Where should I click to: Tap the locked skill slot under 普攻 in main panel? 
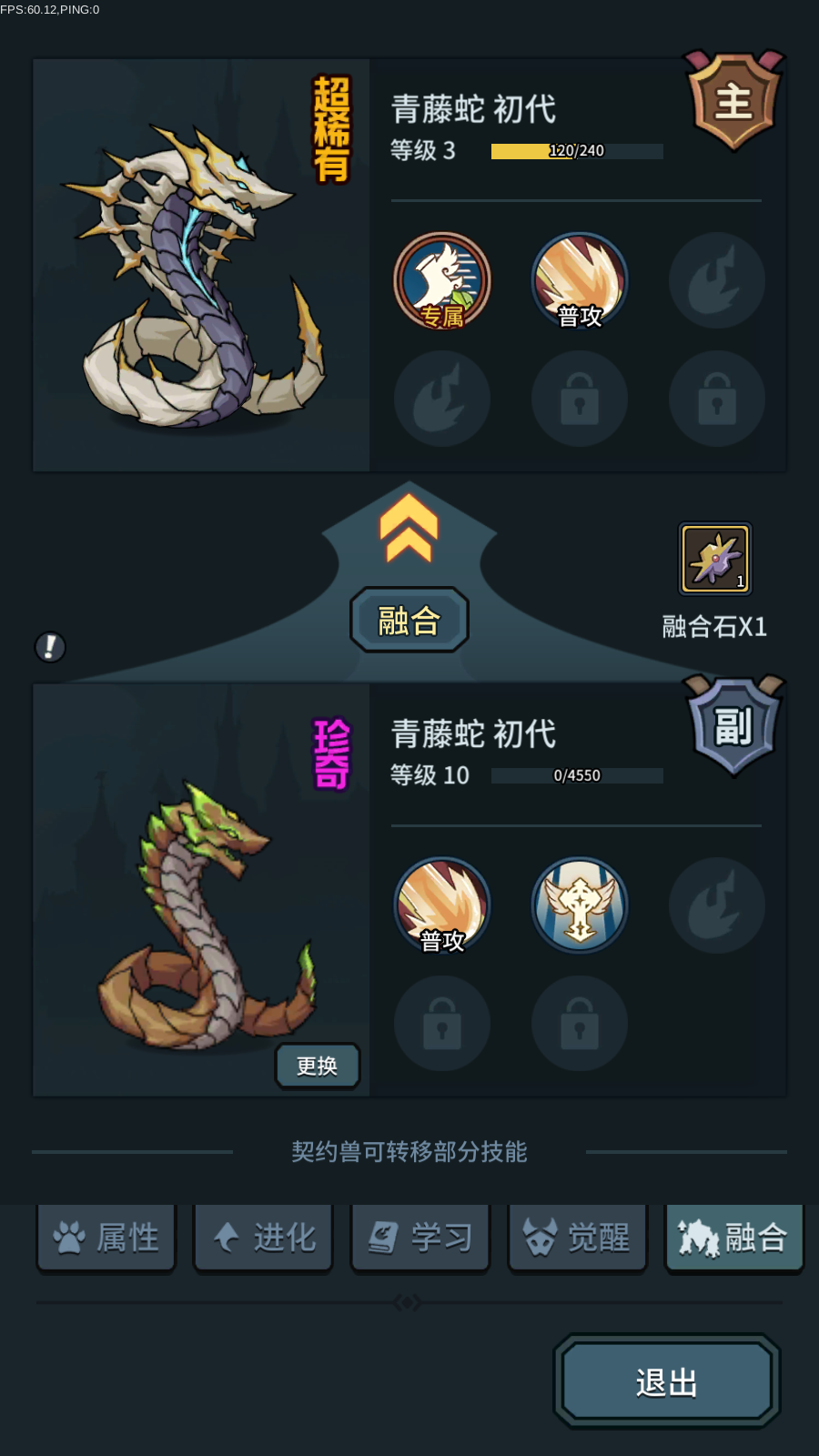click(x=580, y=399)
